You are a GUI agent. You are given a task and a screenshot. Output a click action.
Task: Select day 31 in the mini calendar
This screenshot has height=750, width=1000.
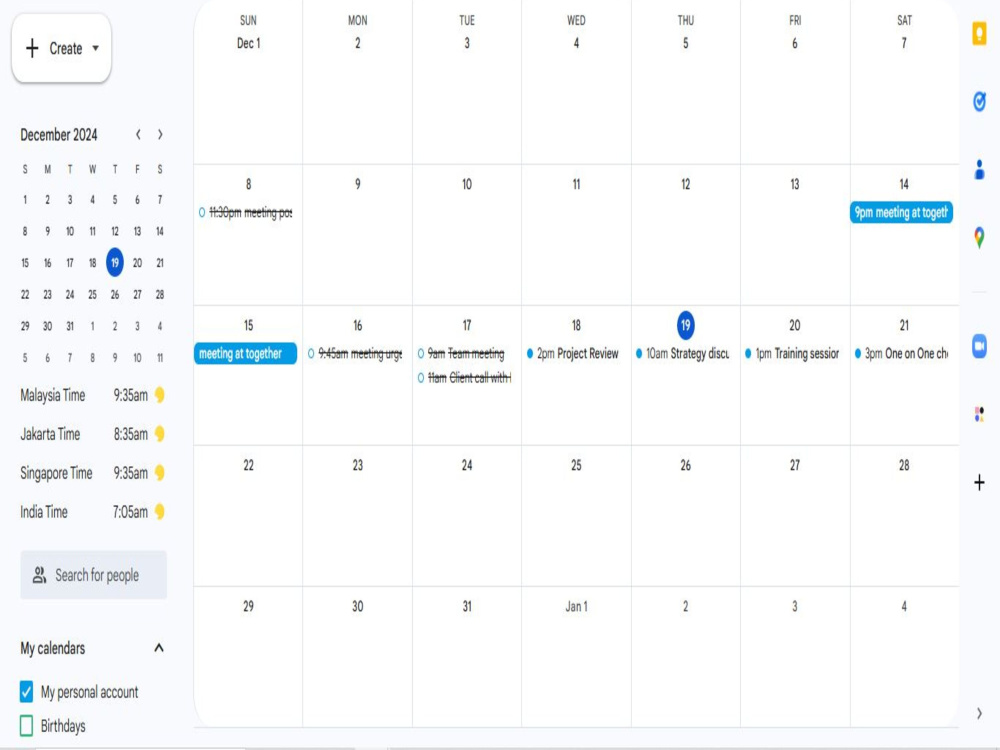(x=70, y=326)
